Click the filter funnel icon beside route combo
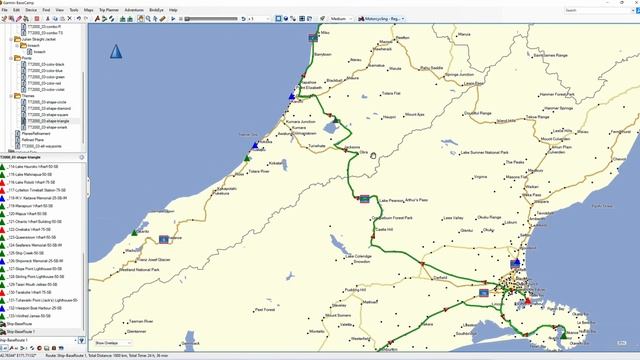 tap(82, 340)
